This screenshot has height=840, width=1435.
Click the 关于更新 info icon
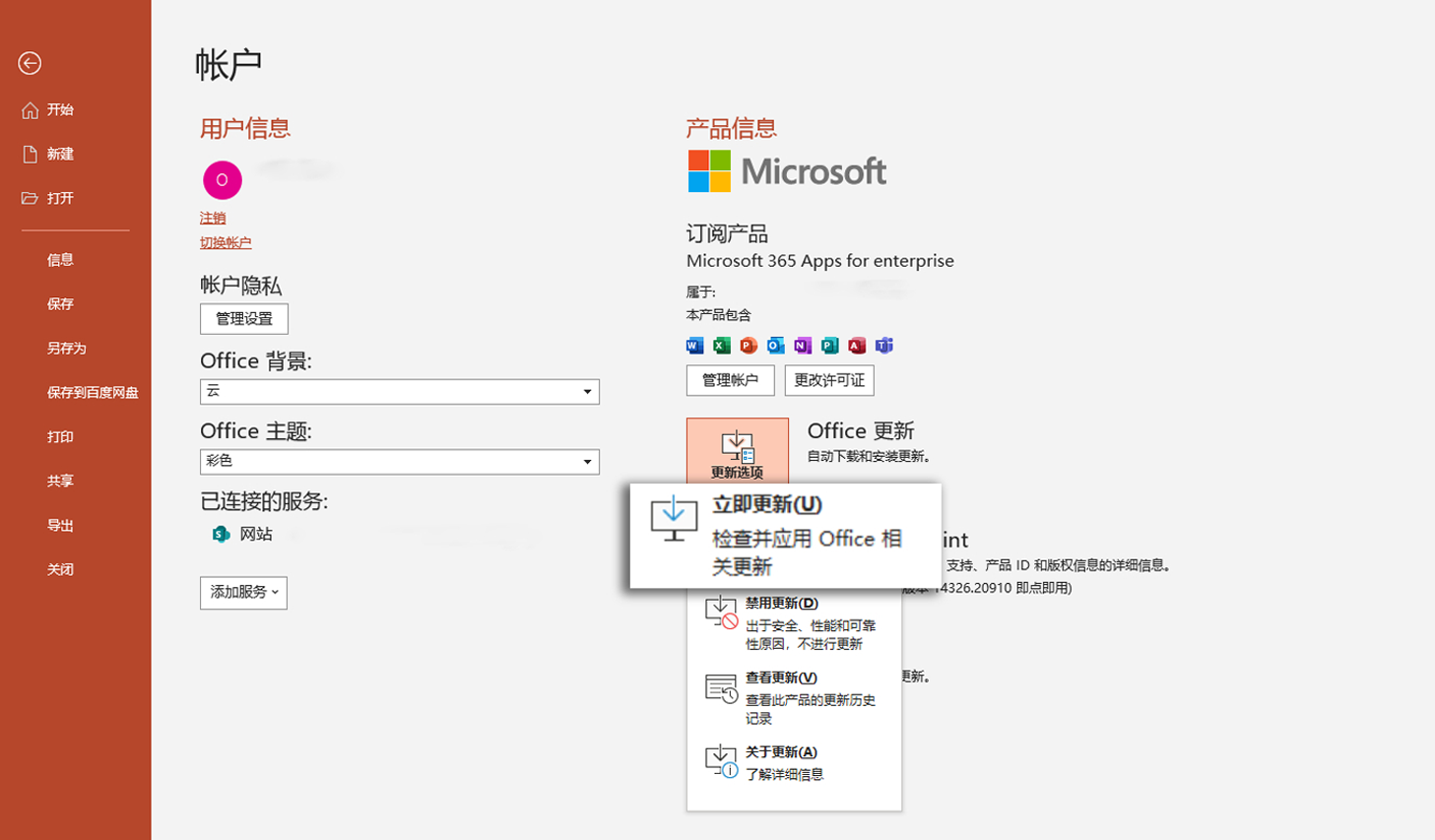721,761
